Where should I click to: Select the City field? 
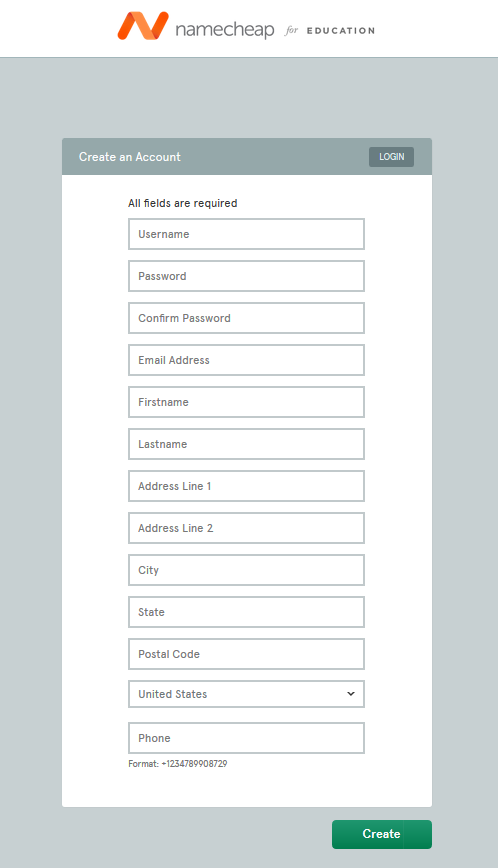coord(246,570)
